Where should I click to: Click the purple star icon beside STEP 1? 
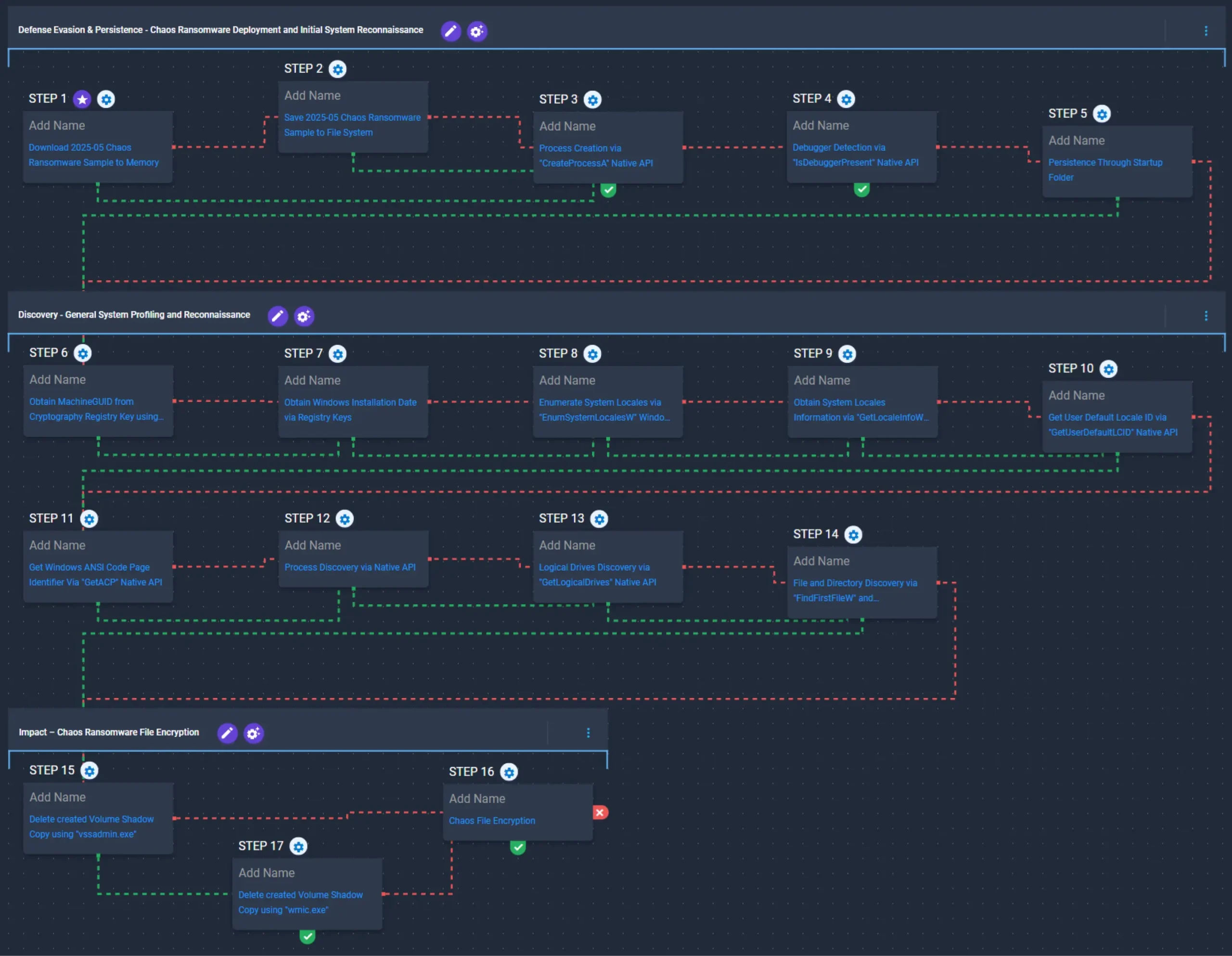[x=82, y=99]
